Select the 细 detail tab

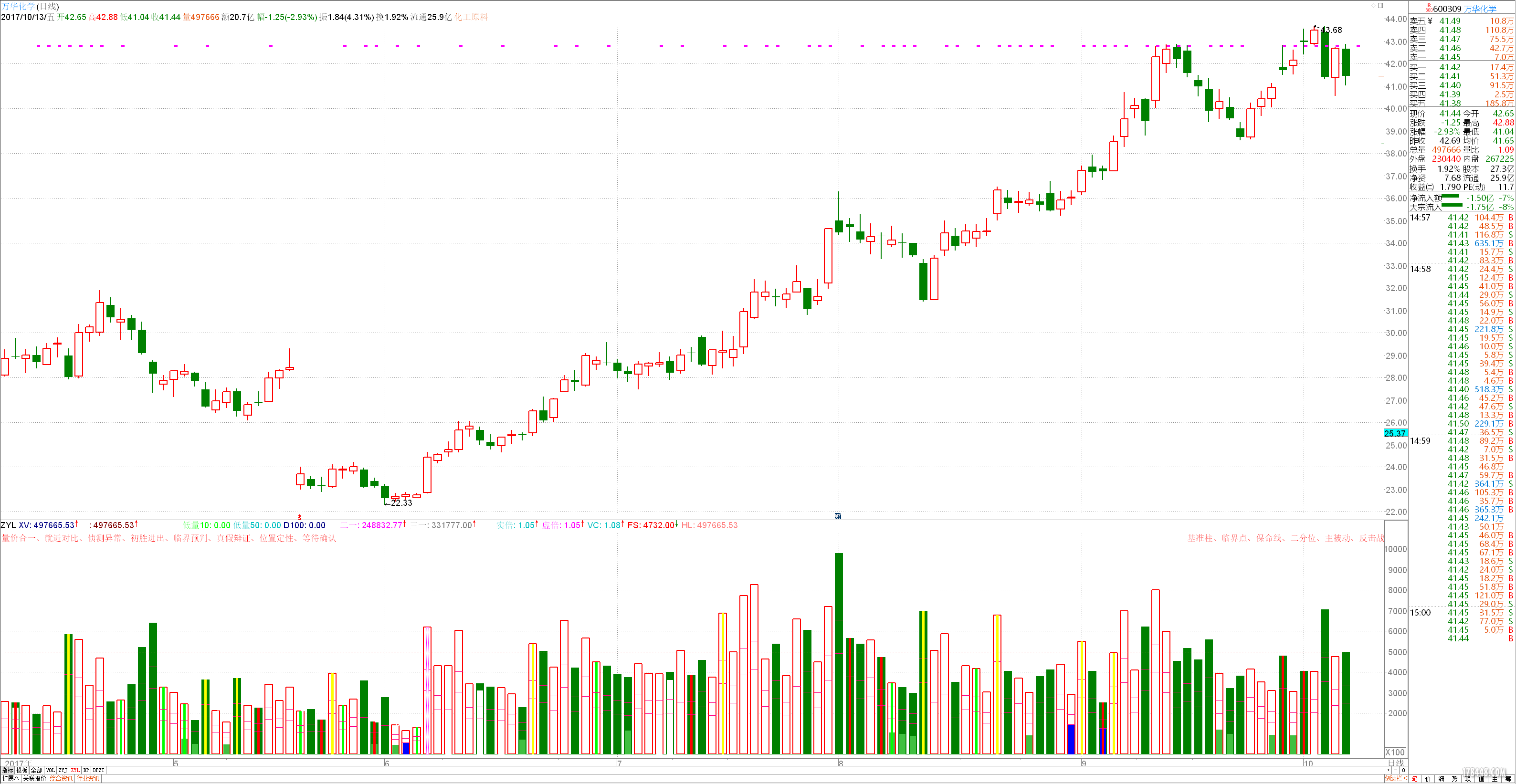pos(1441,779)
